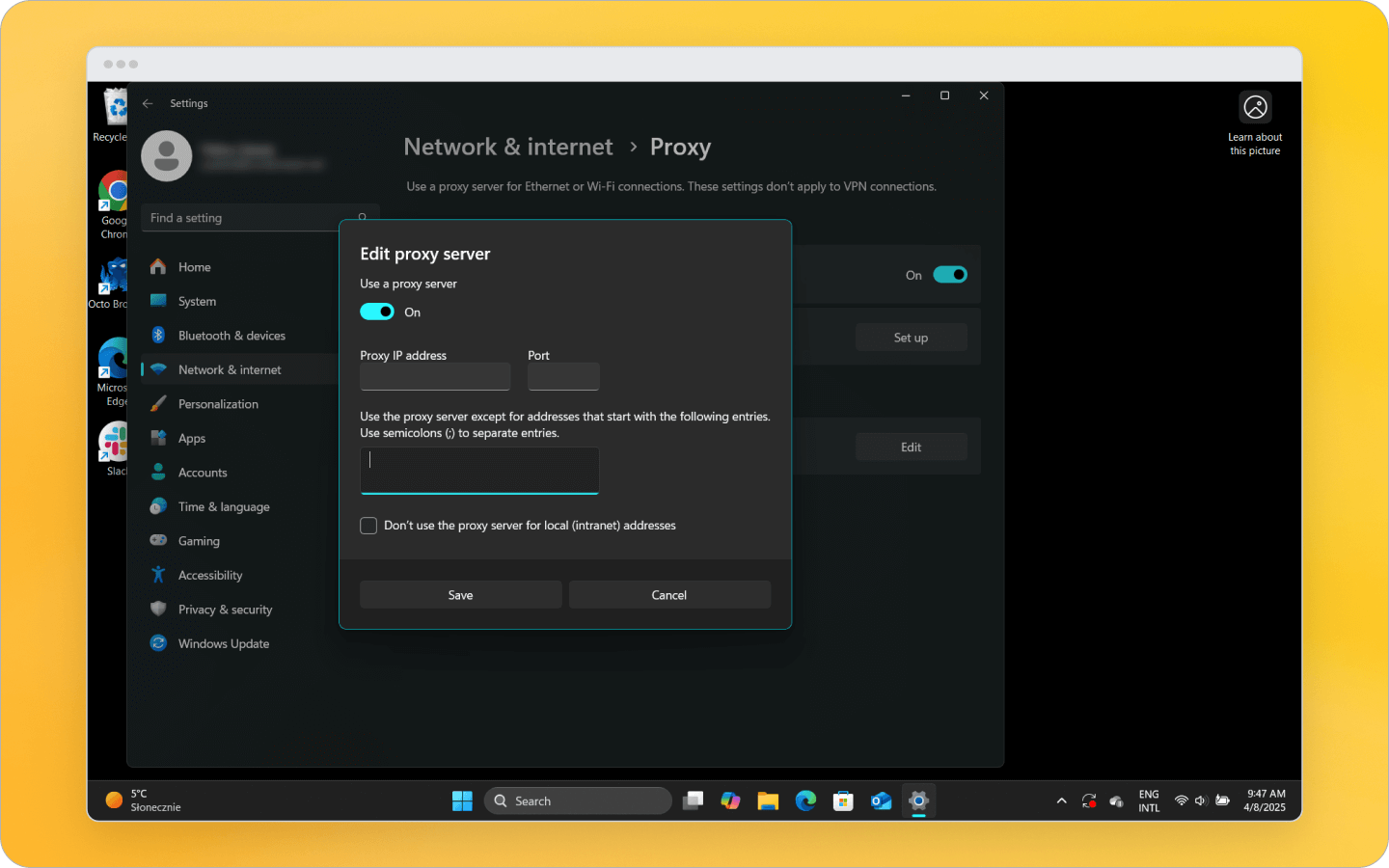Select Privacy & security in the sidebar
This screenshot has height=868, width=1389.
tap(225, 609)
